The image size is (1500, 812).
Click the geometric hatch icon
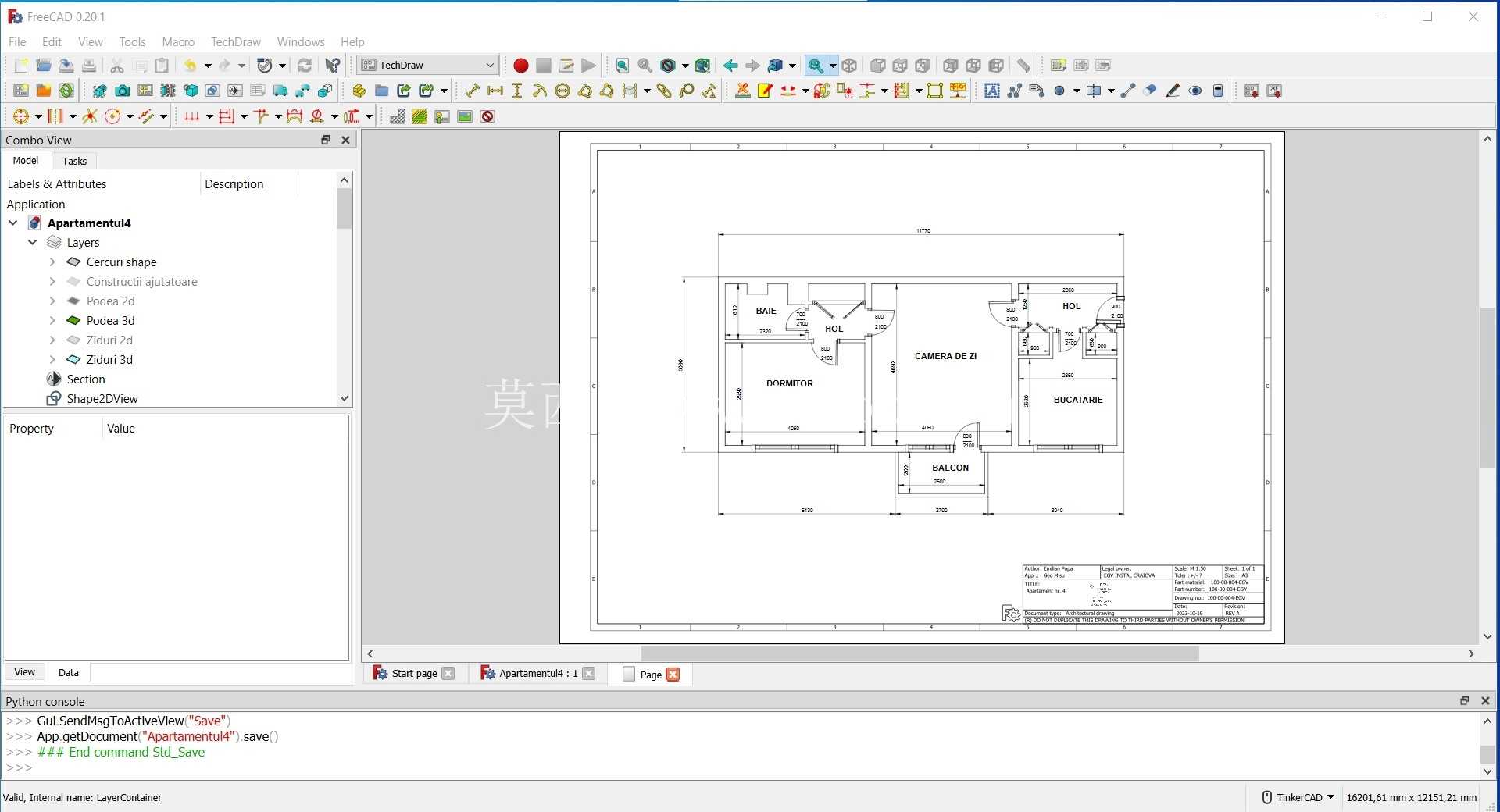tap(420, 116)
